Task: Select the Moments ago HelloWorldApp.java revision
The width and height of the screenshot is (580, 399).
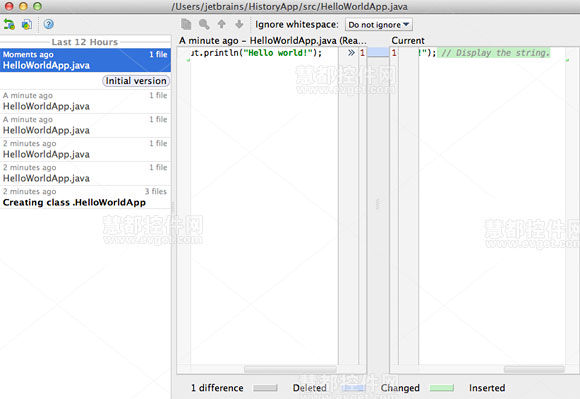Action: pos(85,60)
